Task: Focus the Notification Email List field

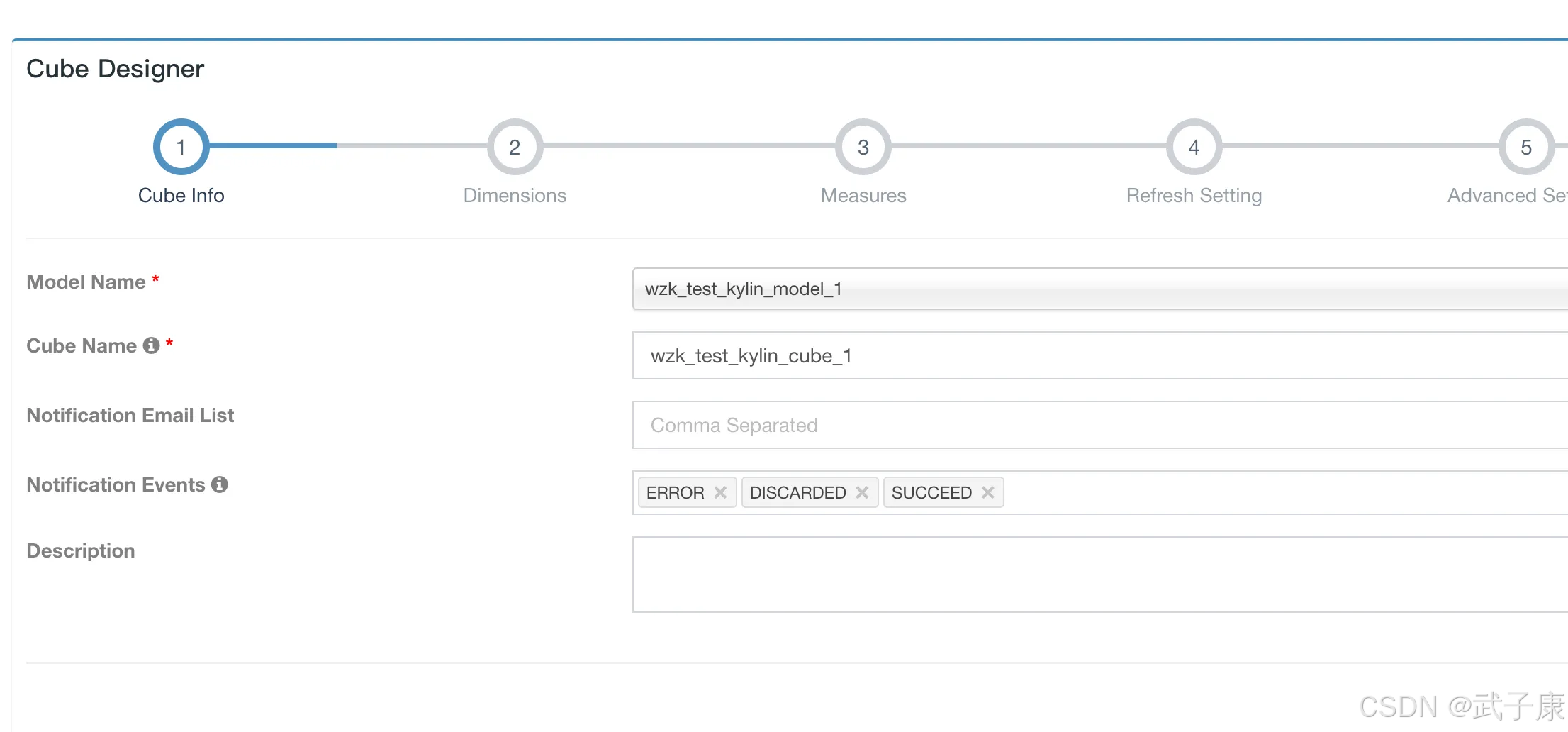Action: (1099, 425)
